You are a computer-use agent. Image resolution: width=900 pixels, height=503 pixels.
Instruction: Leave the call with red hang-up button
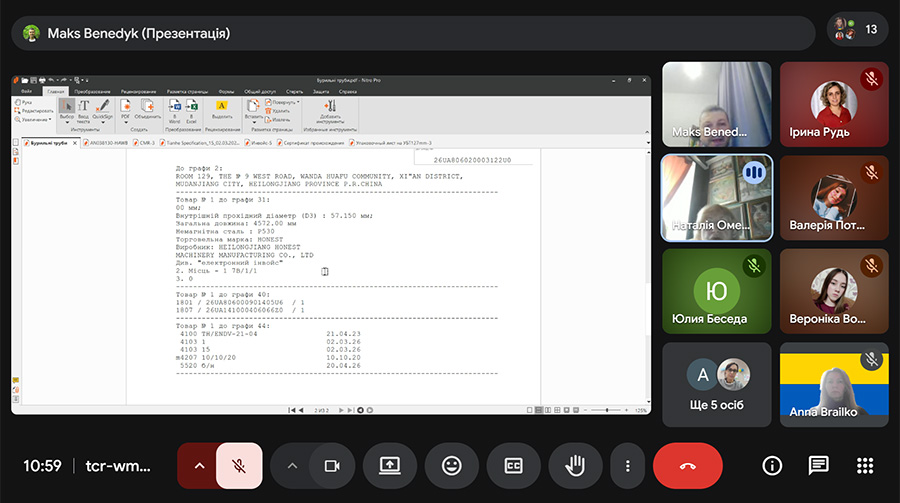687,466
